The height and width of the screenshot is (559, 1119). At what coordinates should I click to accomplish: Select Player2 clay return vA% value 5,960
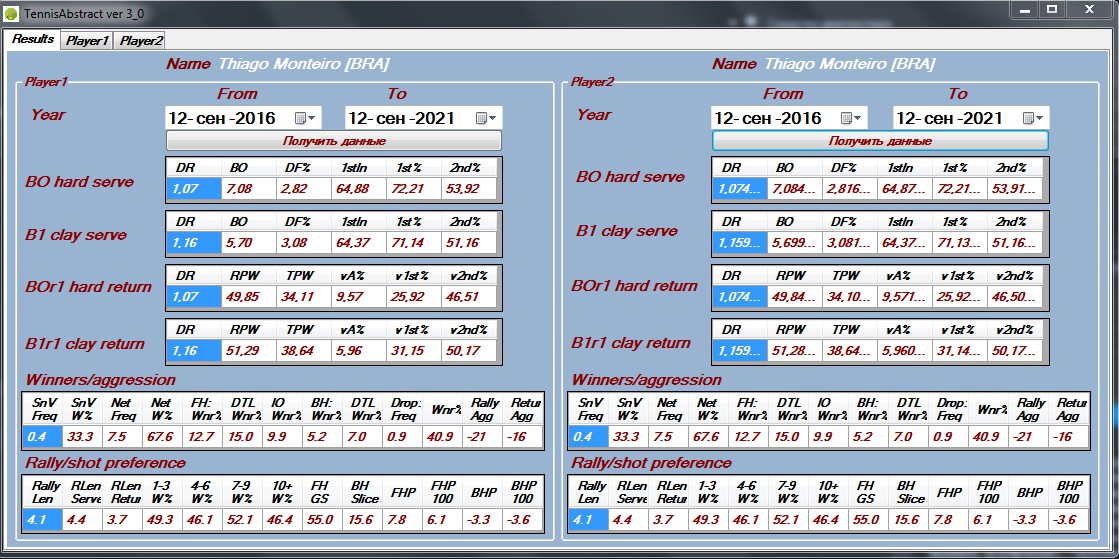coord(904,351)
